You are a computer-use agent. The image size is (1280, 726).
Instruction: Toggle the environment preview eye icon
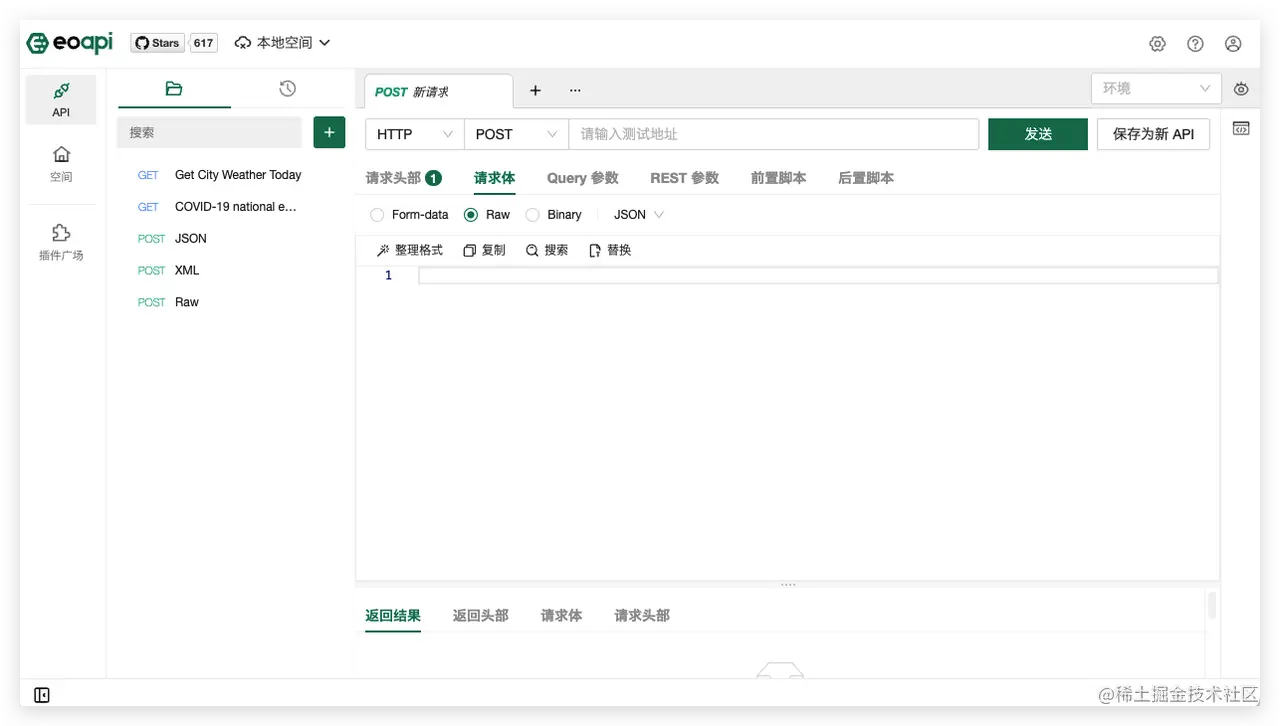(1241, 89)
